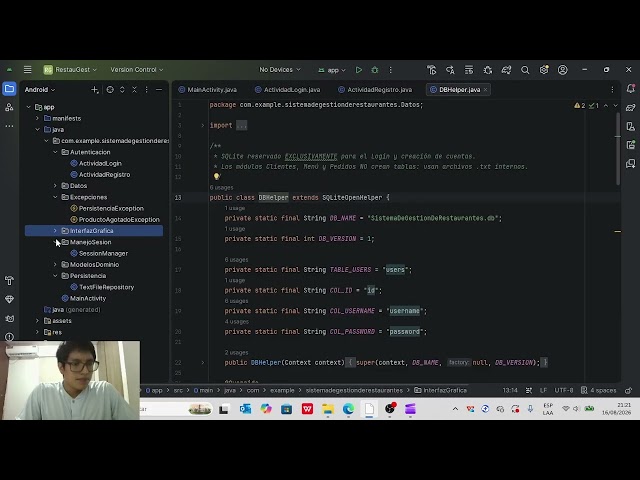640x480 pixels.
Task: Select PersistenciaException class
Action: (107, 208)
